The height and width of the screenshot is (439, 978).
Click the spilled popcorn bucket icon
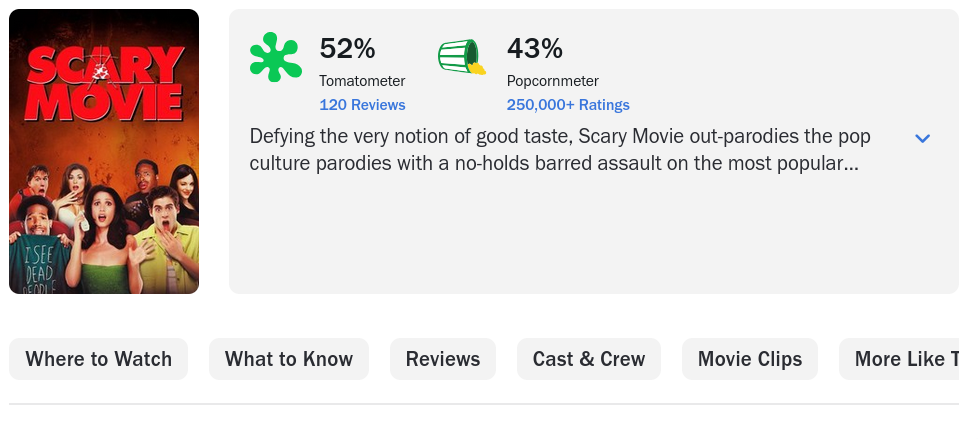tap(462, 57)
